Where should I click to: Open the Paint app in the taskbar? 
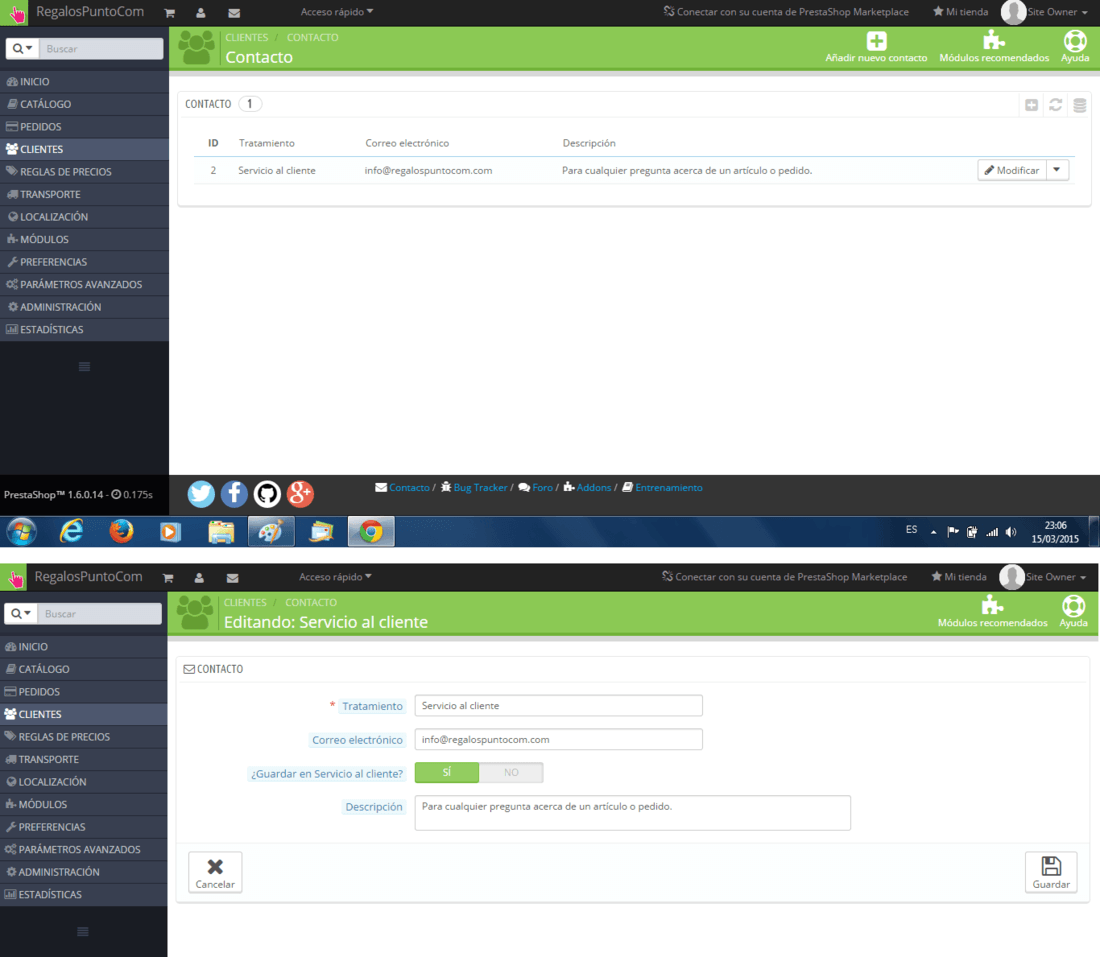[x=271, y=532]
